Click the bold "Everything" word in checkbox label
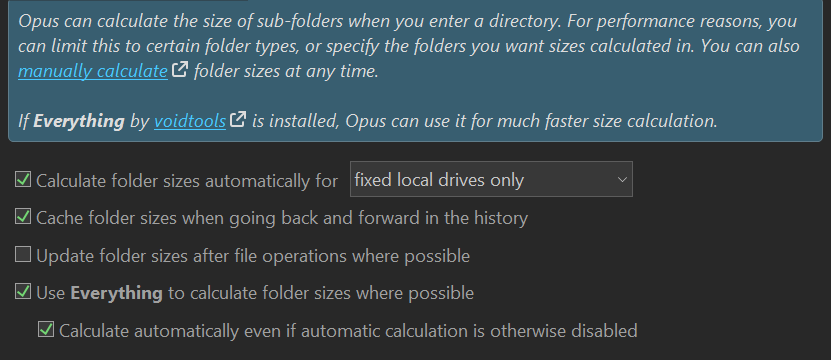 (117, 293)
